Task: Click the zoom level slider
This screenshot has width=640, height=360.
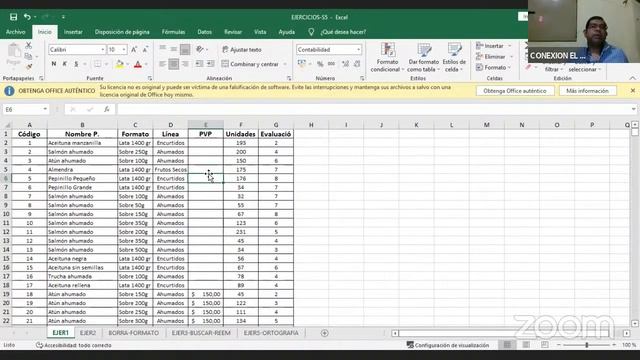Action: [587, 345]
